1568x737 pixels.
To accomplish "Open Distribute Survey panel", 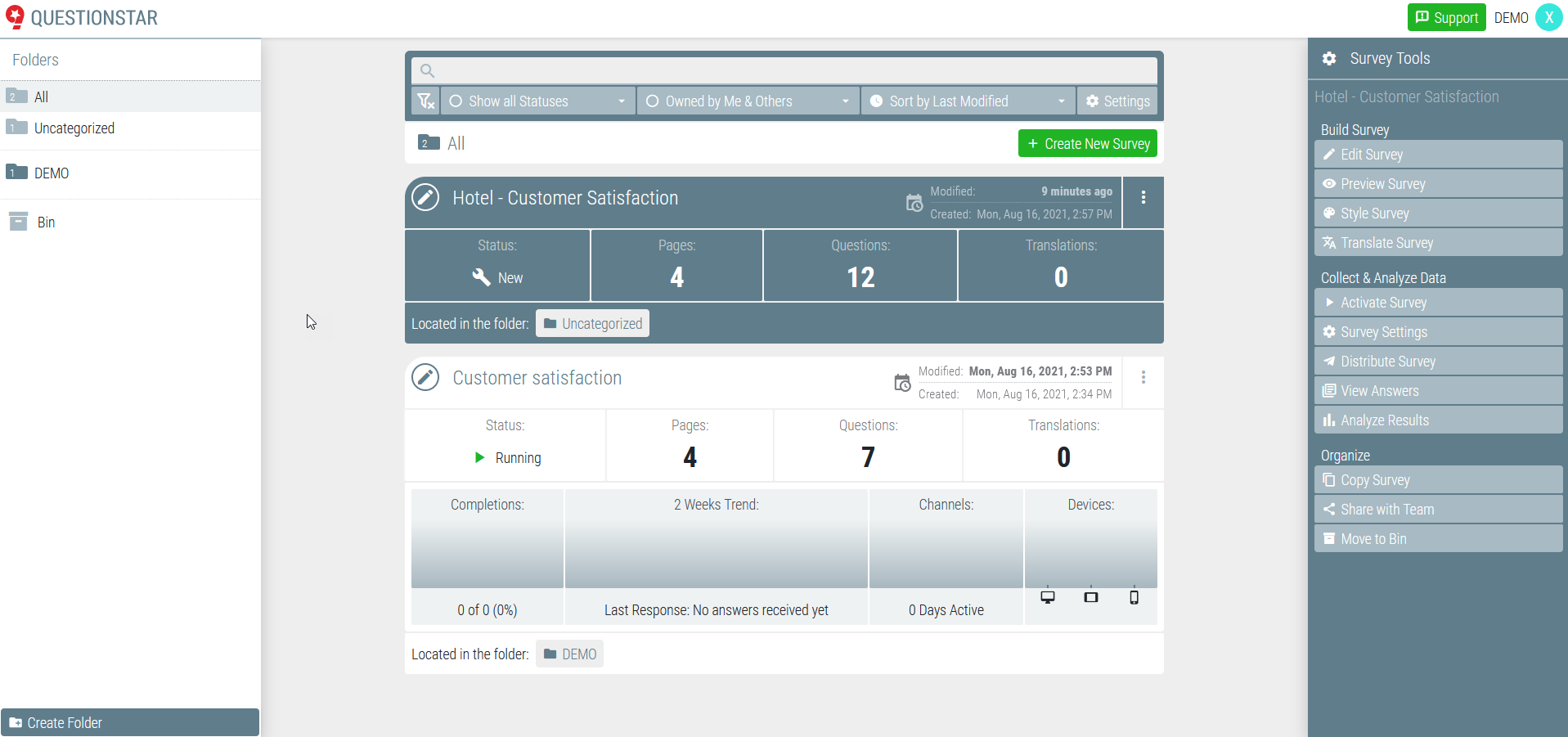I will click(1439, 361).
